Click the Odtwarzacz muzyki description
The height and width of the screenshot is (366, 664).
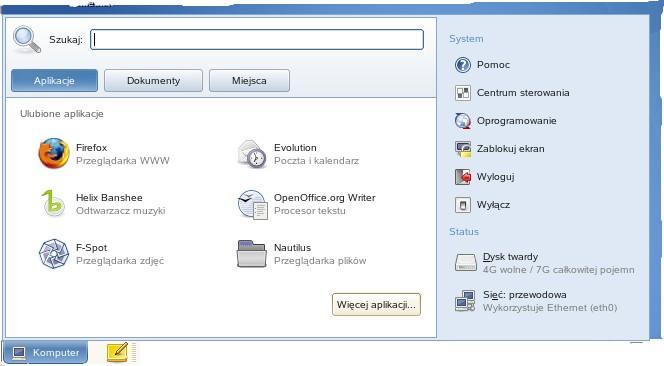point(121,211)
